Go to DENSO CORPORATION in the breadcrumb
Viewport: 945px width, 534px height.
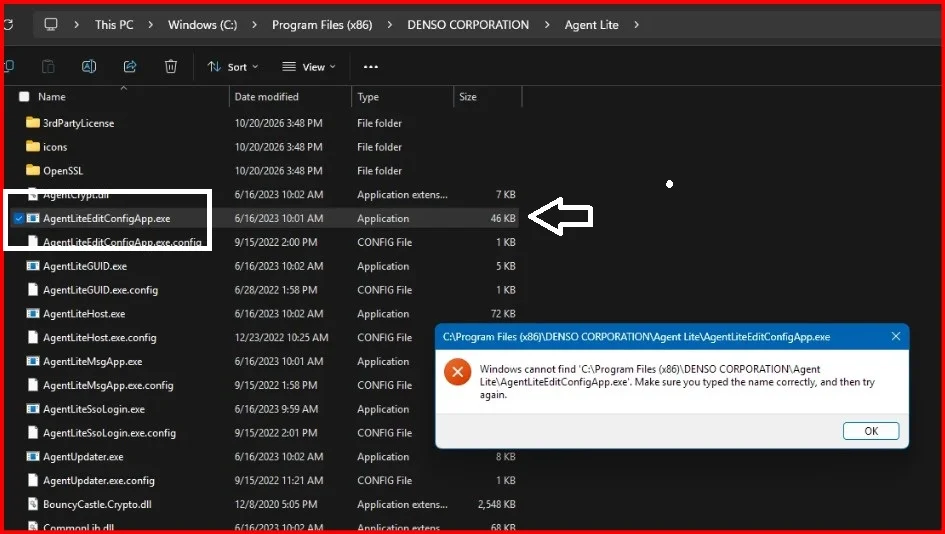(x=468, y=25)
